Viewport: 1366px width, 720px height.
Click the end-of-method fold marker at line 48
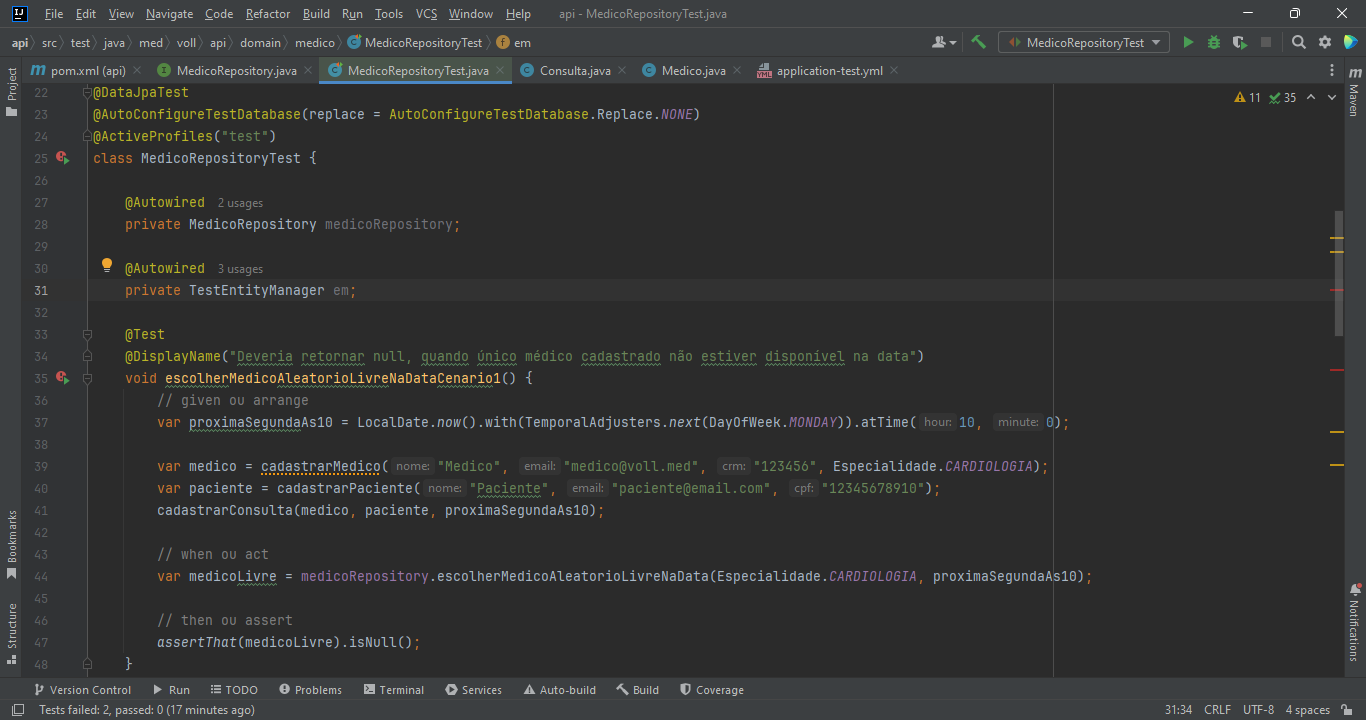pos(88,664)
